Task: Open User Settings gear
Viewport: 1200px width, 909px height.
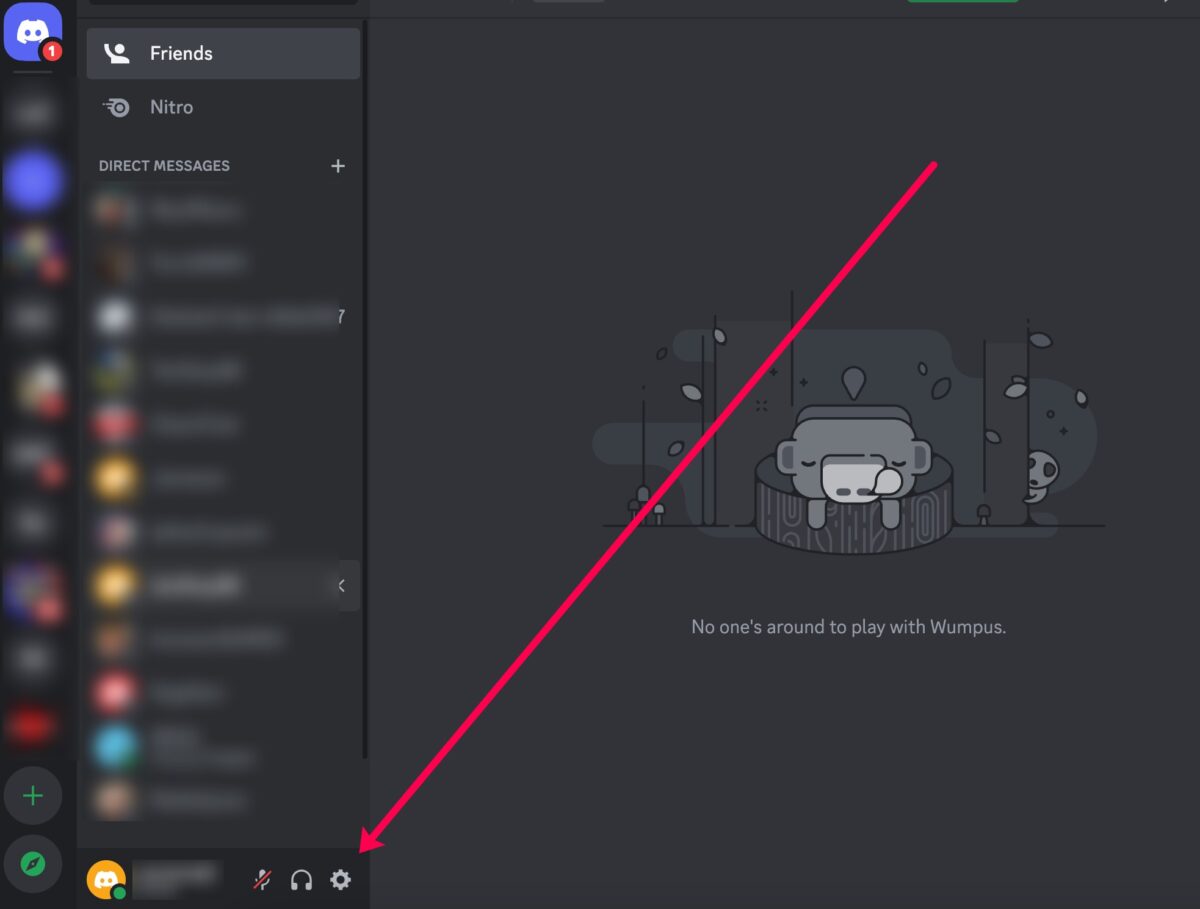Action: click(x=341, y=880)
